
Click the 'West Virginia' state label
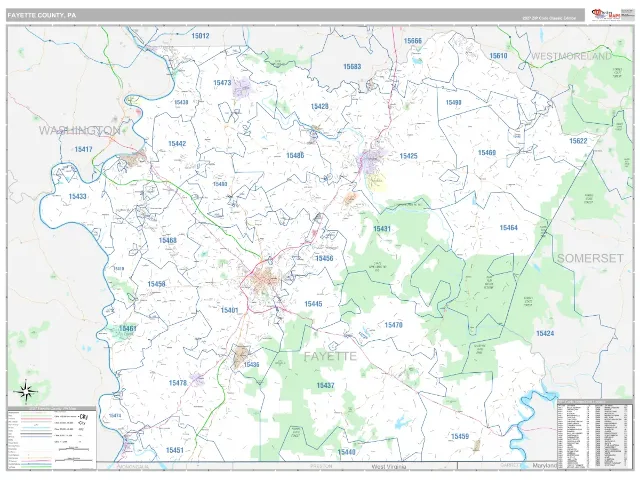click(x=389, y=466)
